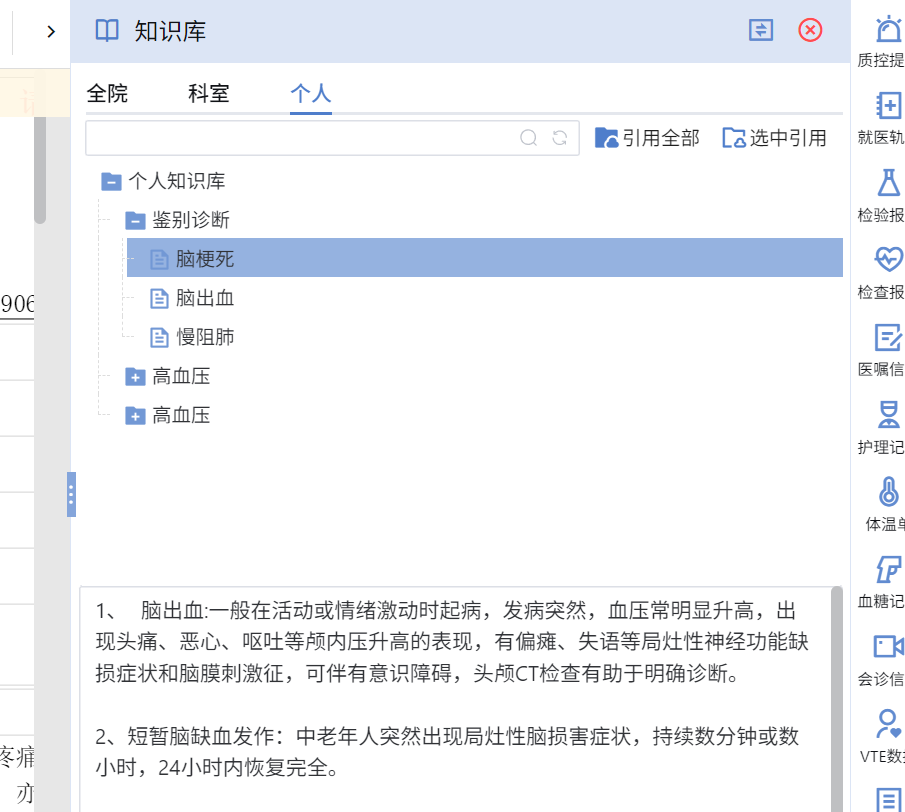Click the 检验报告 flask icon

[887, 183]
